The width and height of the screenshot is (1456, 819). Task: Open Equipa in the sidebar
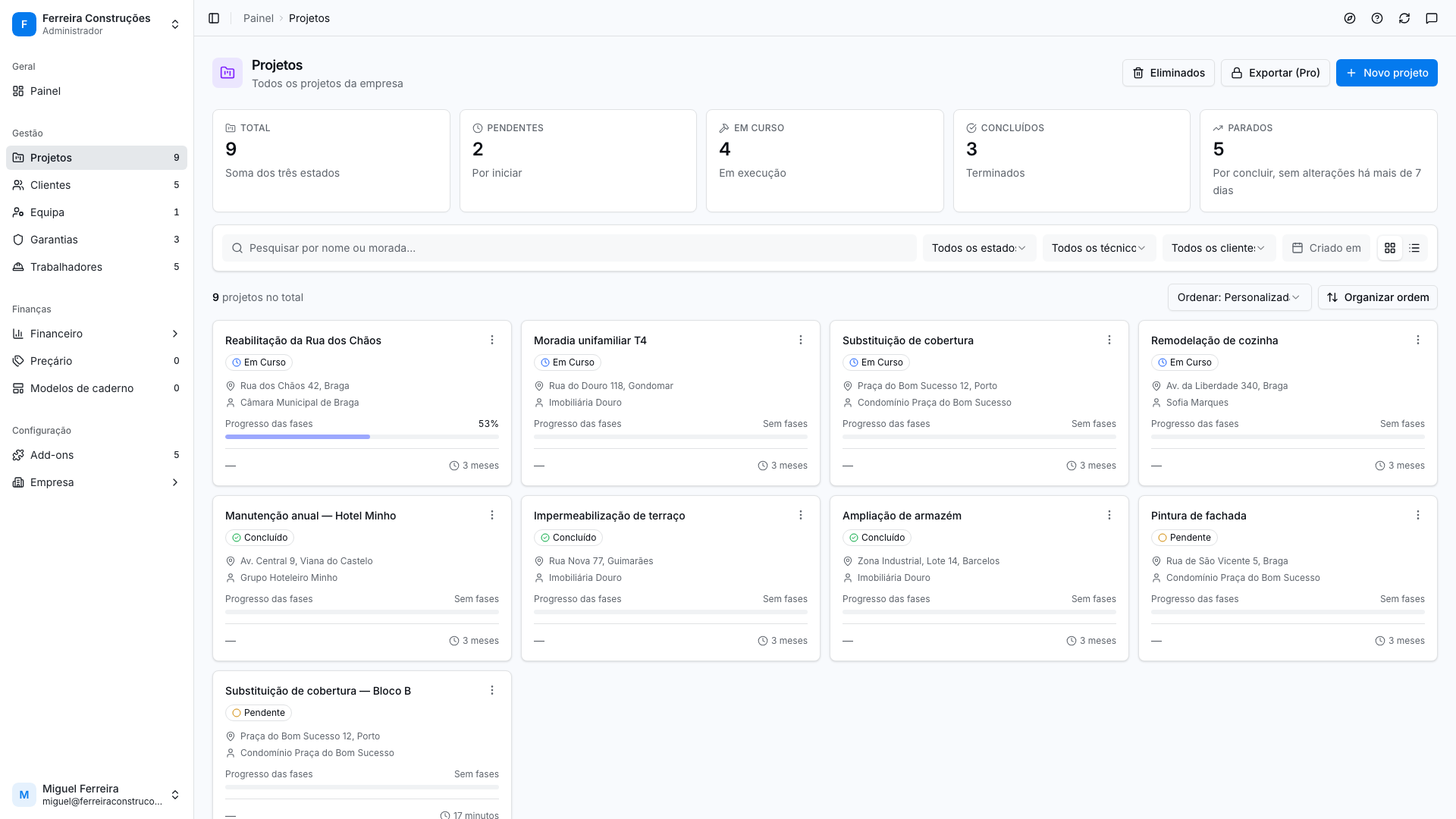point(97,212)
